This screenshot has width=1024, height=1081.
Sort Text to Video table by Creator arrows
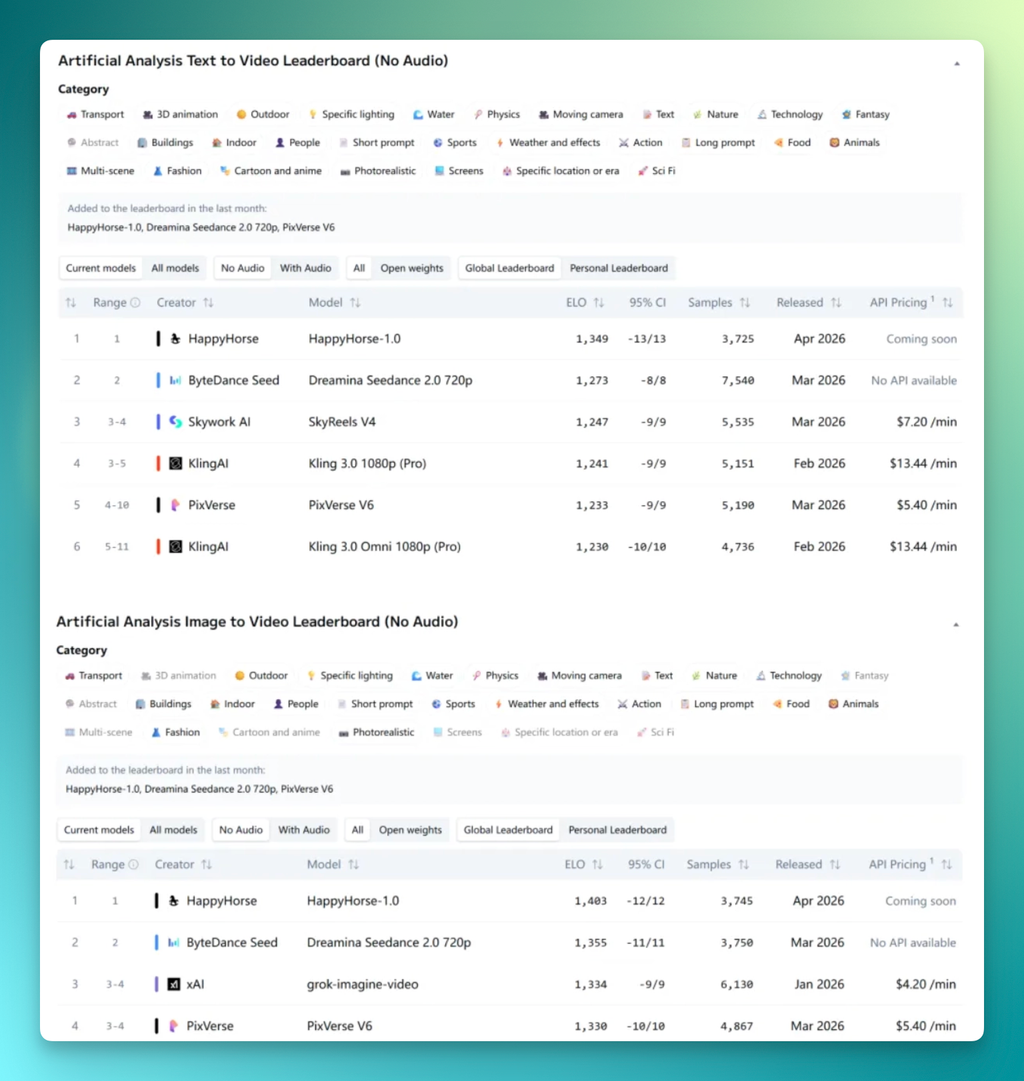pos(208,303)
